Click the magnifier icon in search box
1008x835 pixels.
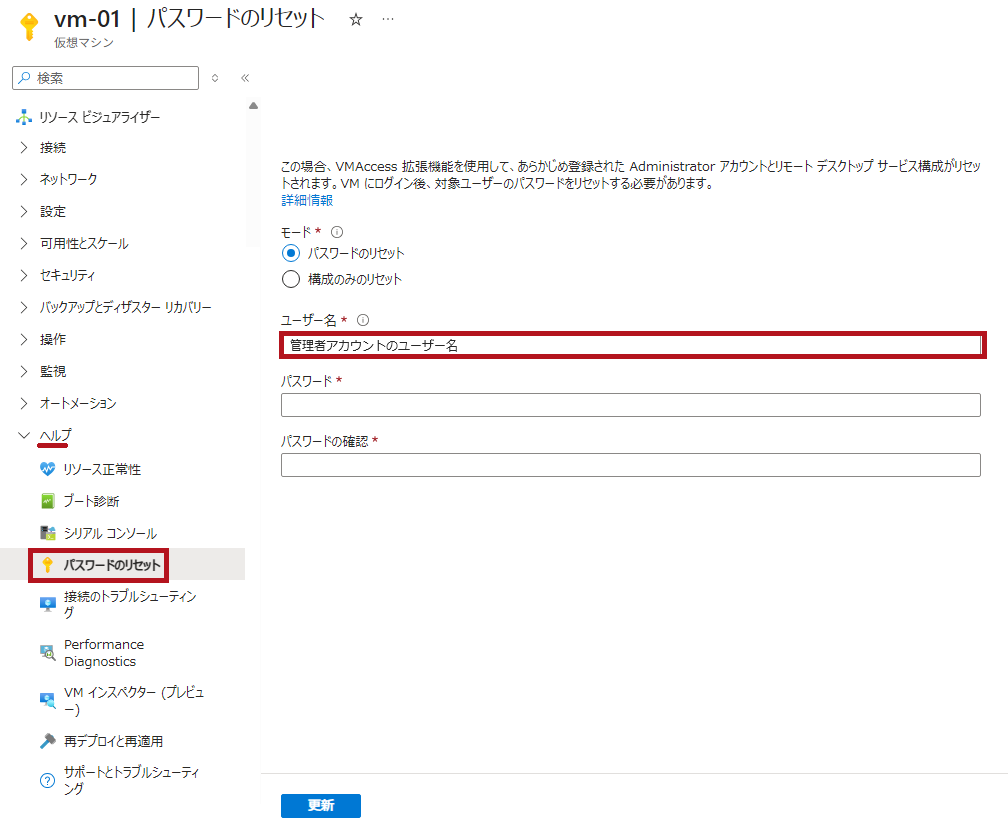(x=24, y=78)
